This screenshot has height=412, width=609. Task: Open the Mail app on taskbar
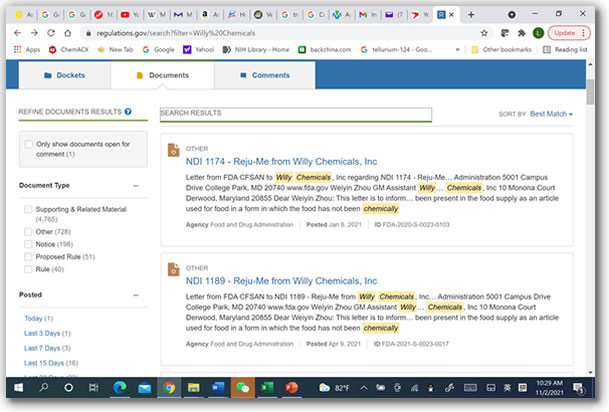coord(144,388)
